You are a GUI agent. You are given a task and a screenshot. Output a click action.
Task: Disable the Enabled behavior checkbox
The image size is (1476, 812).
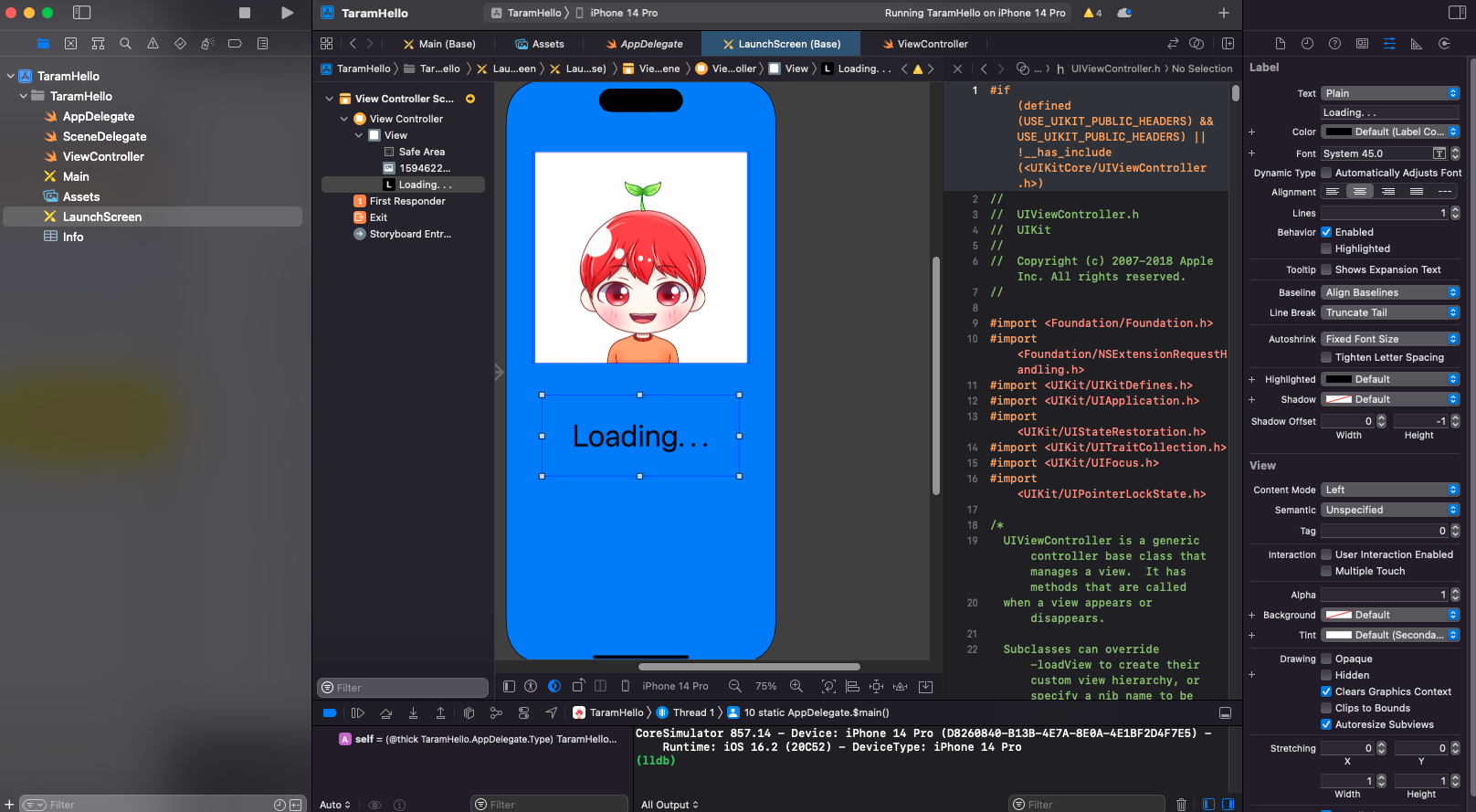coord(1326,232)
